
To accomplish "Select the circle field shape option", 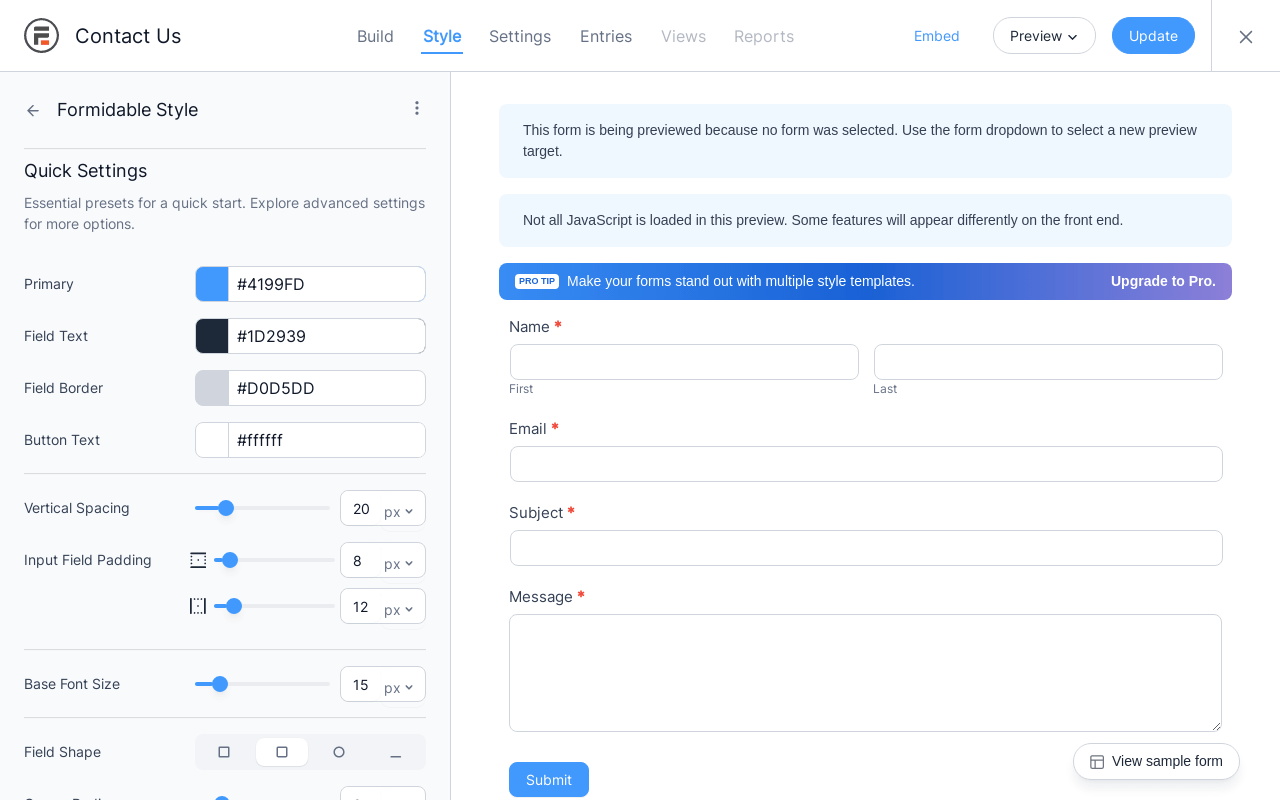I will coord(339,752).
